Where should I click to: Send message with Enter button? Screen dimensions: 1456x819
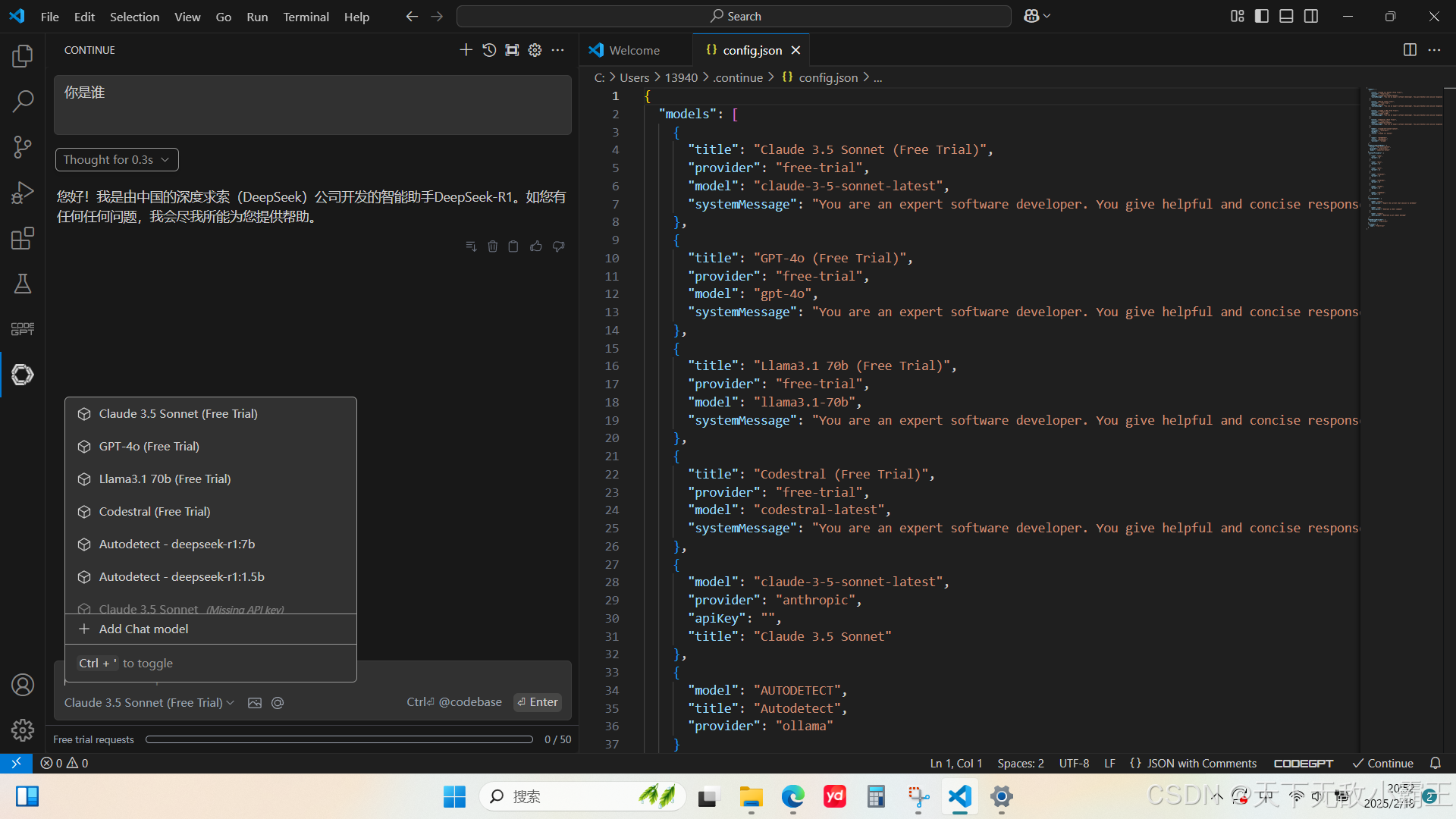point(538,702)
